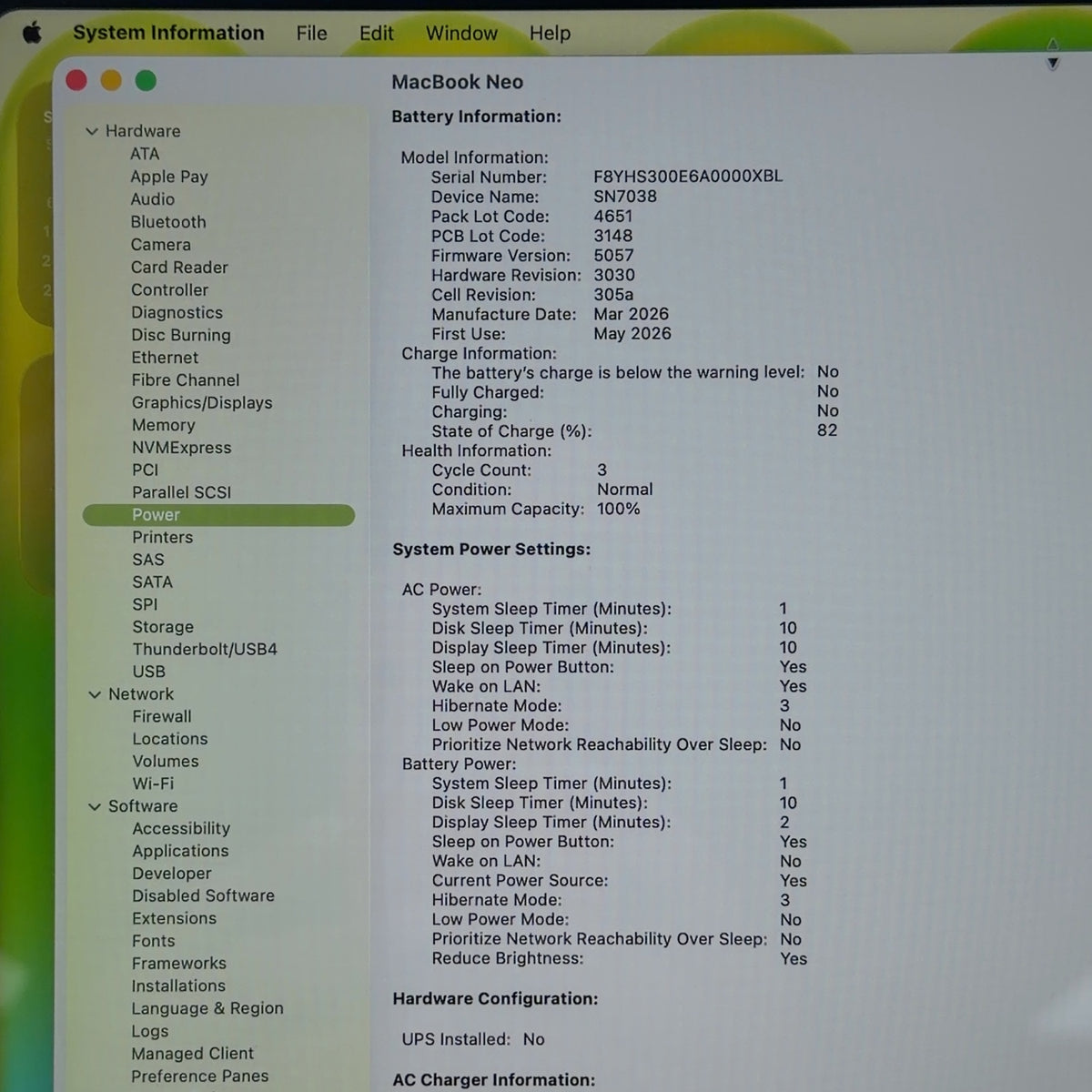Click the State of Charge value 82

827,430
